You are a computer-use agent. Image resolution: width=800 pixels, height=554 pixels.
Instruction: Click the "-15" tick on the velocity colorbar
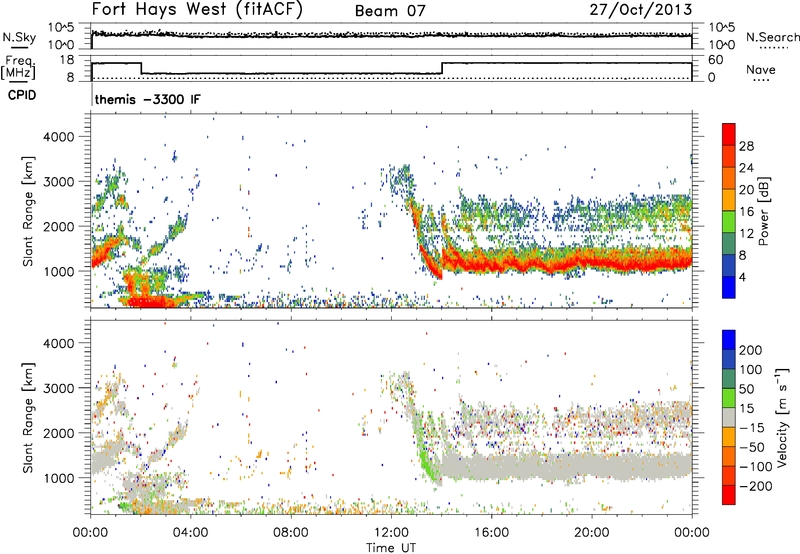752,427
